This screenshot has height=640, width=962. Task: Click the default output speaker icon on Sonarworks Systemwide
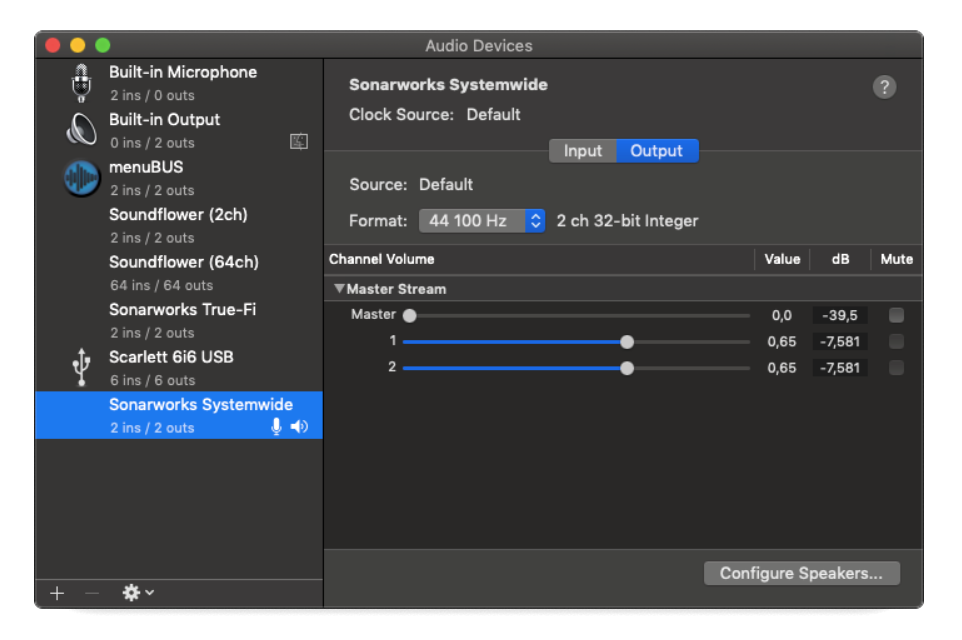click(299, 426)
